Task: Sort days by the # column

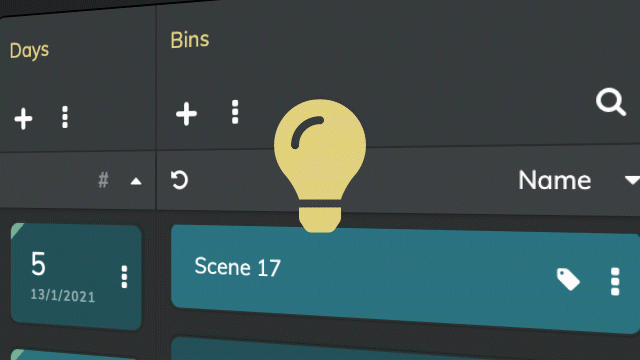Action: click(104, 180)
